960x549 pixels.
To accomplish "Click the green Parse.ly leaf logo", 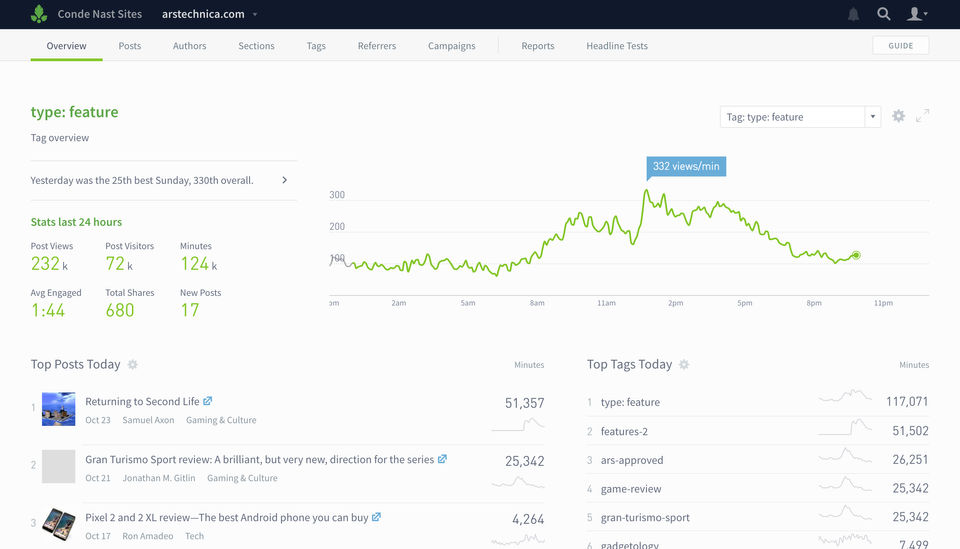I will coord(39,13).
